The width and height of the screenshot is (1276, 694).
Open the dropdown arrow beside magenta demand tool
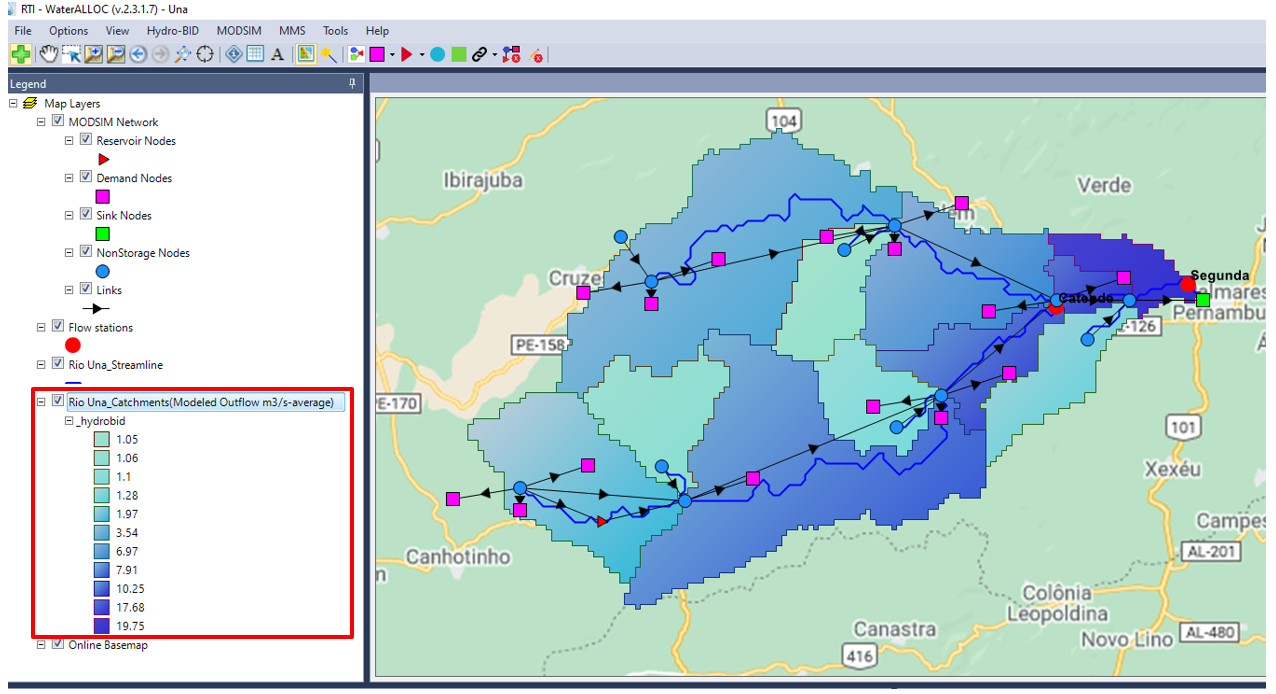coord(392,54)
